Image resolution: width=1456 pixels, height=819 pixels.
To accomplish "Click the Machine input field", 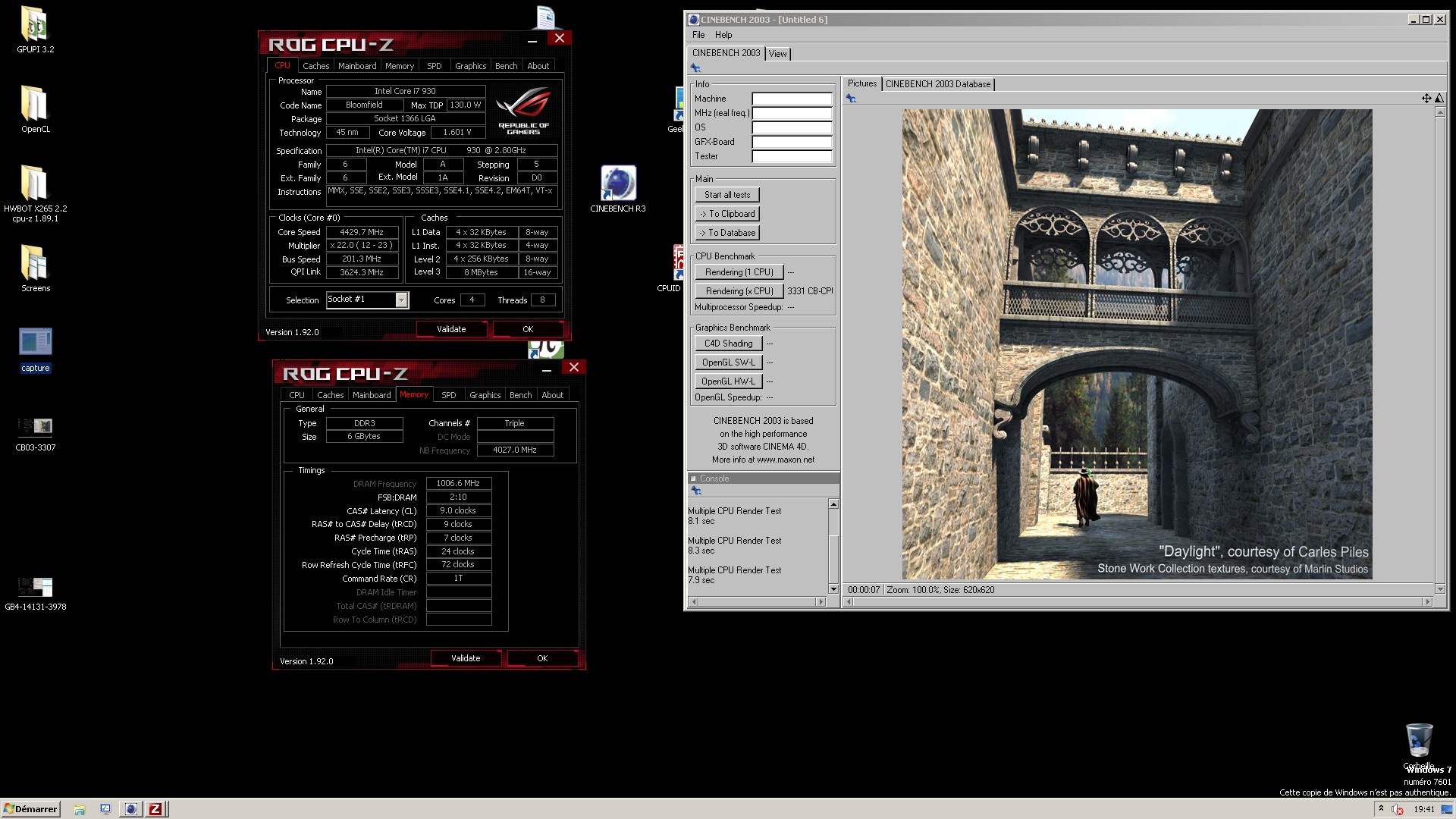I will click(x=792, y=99).
